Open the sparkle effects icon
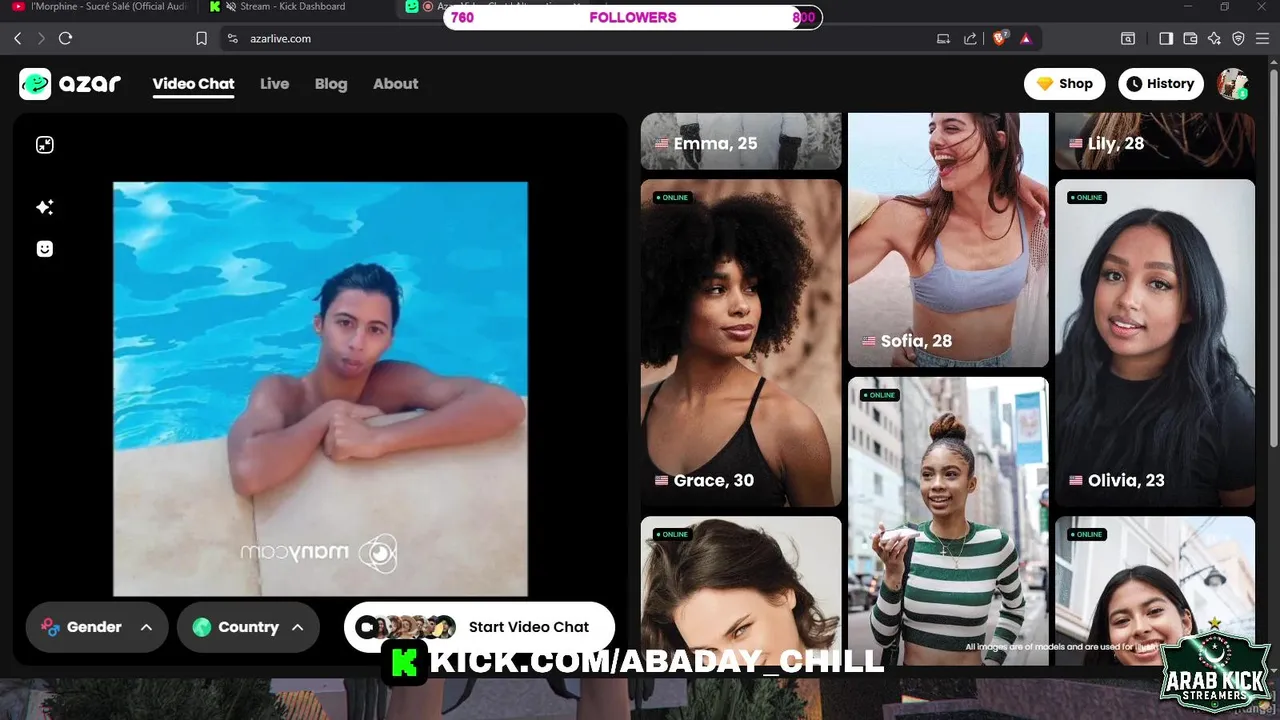The image size is (1280, 720). tap(45, 207)
